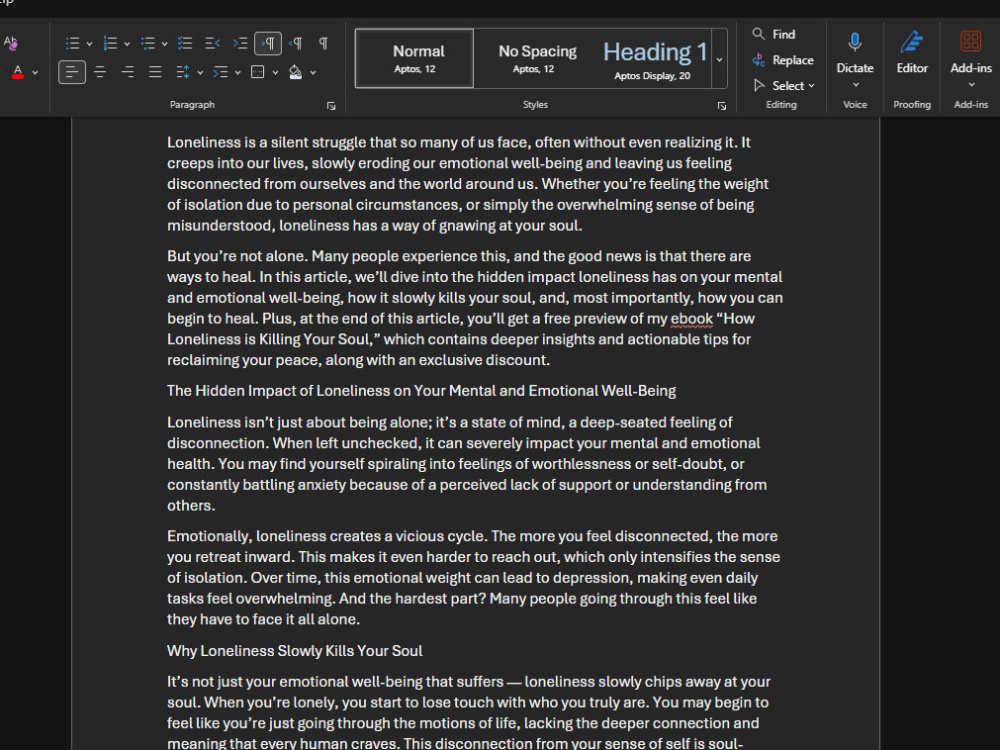Expand the Styles gallery
Screen dimensions: 1000x750
(719, 59)
